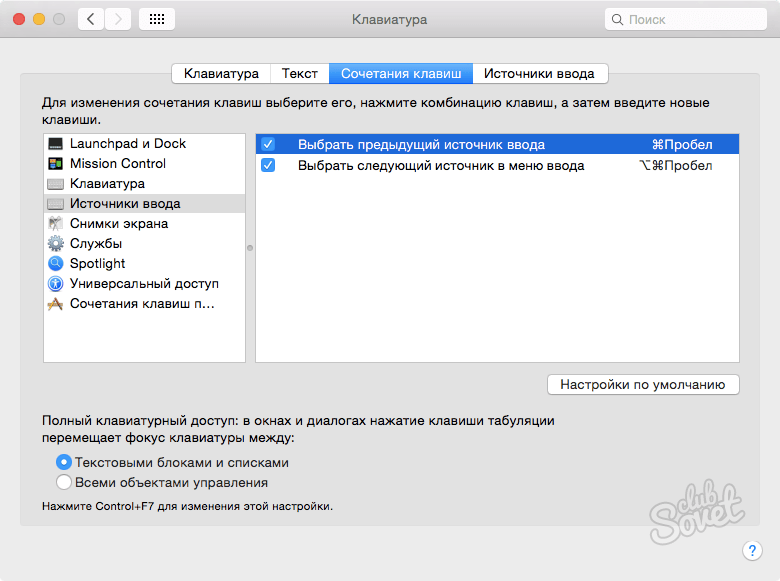The height and width of the screenshot is (581, 780).
Task: Click the Launchpad и Dock icon
Action: click(x=55, y=144)
